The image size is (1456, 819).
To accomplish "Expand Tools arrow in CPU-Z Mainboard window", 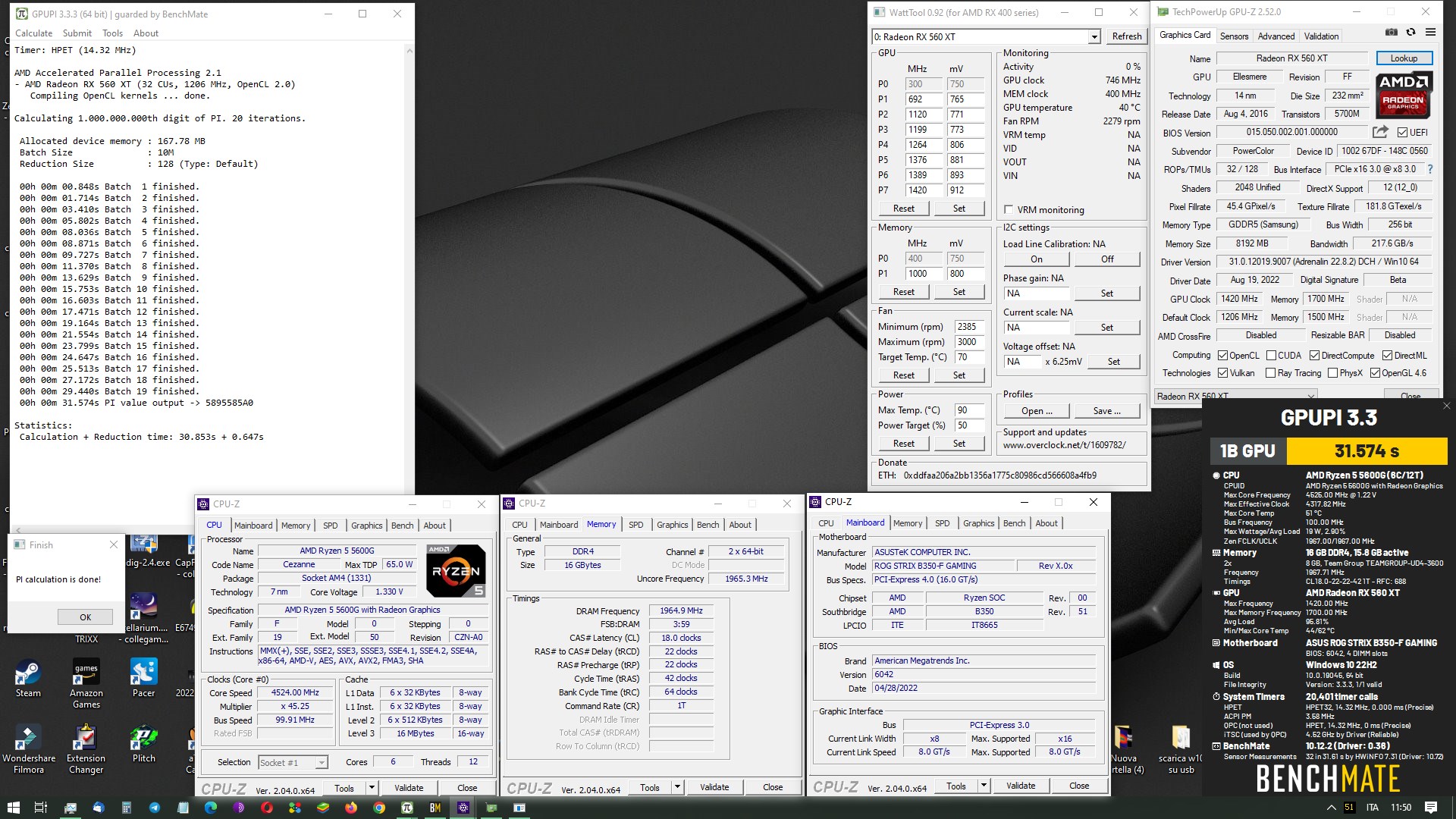I will click(984, 786).
